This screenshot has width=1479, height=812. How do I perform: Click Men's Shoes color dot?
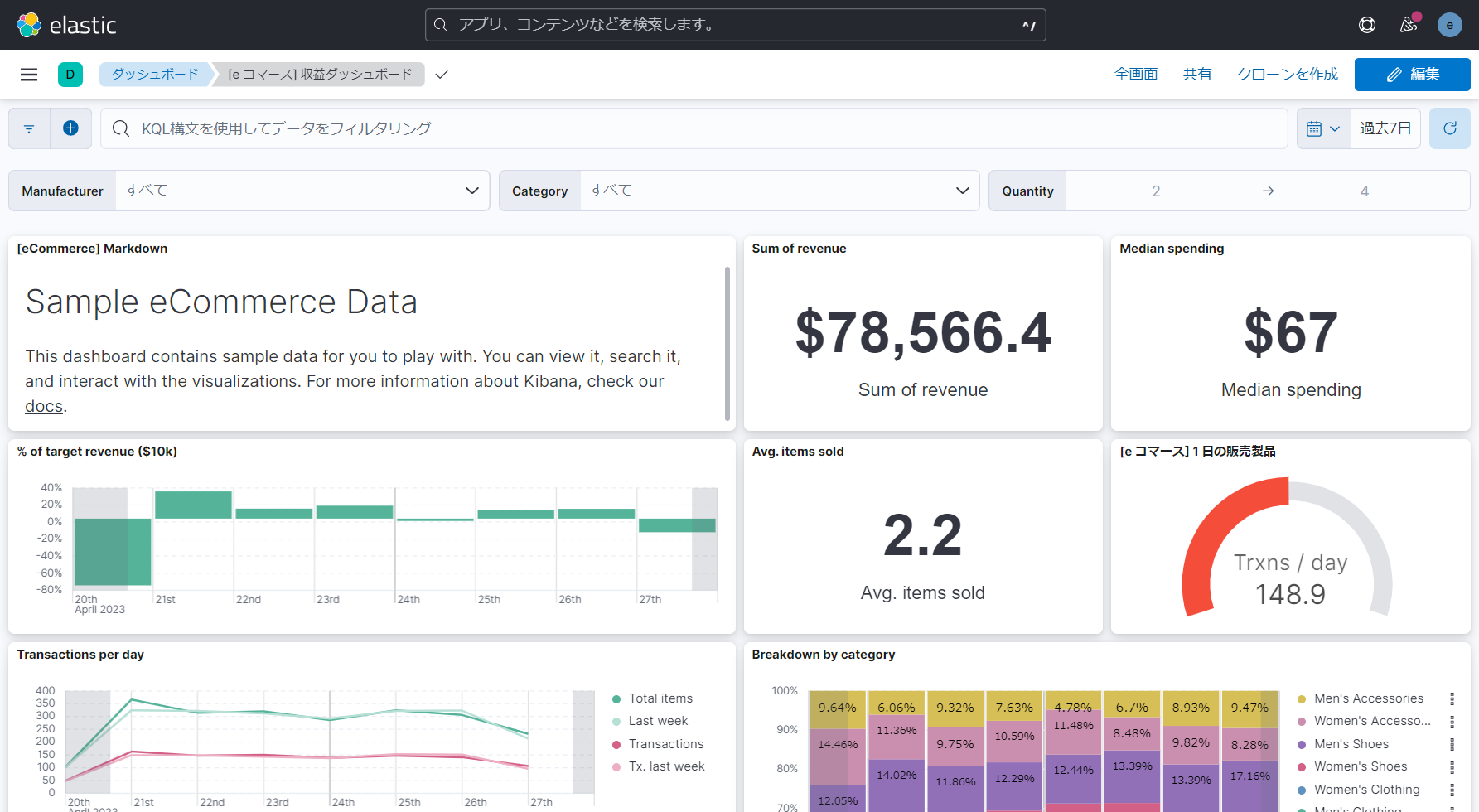tap(1302, 745)
